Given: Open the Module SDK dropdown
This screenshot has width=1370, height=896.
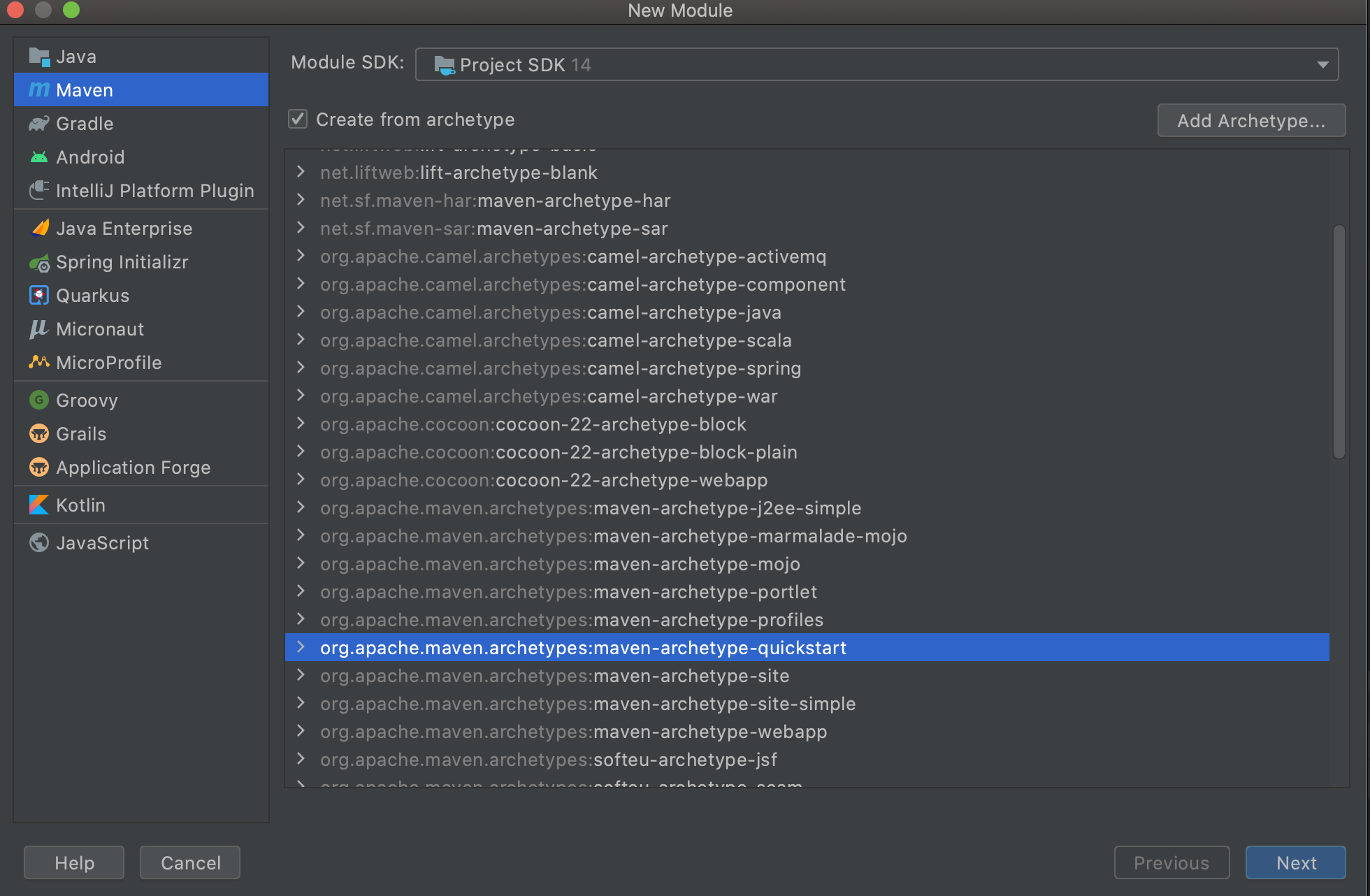Looking at the screenshot, I should tap(1322, 64).
